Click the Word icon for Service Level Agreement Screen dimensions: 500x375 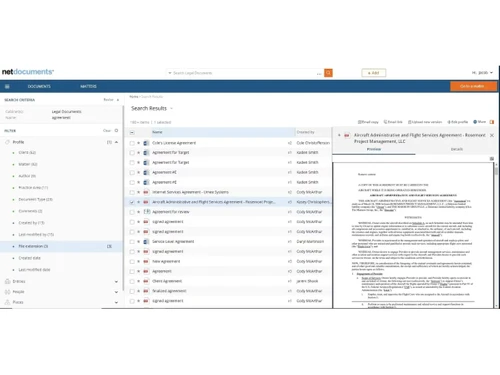click(146, 242)
